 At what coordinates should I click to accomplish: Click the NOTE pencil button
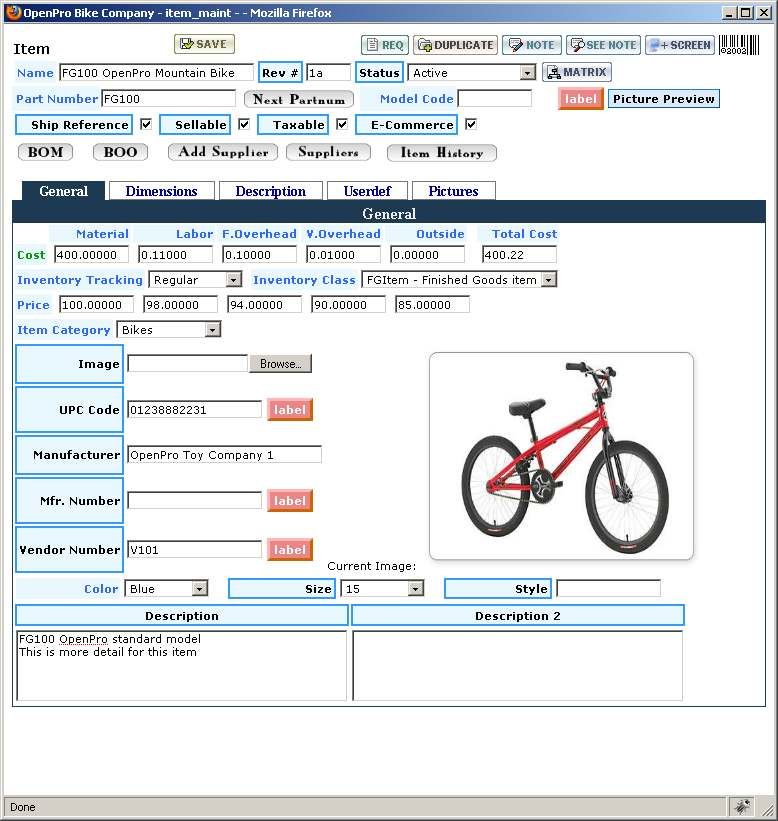click(531, 45)
